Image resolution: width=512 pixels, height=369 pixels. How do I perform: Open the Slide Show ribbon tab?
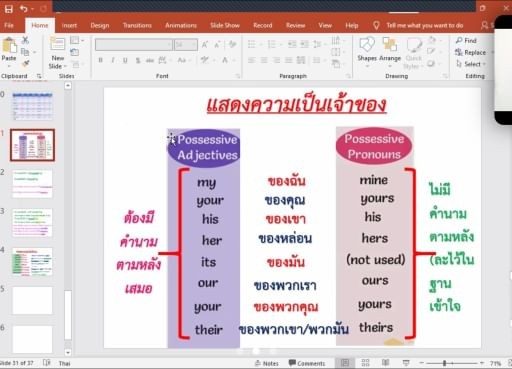tap(225, 25)
